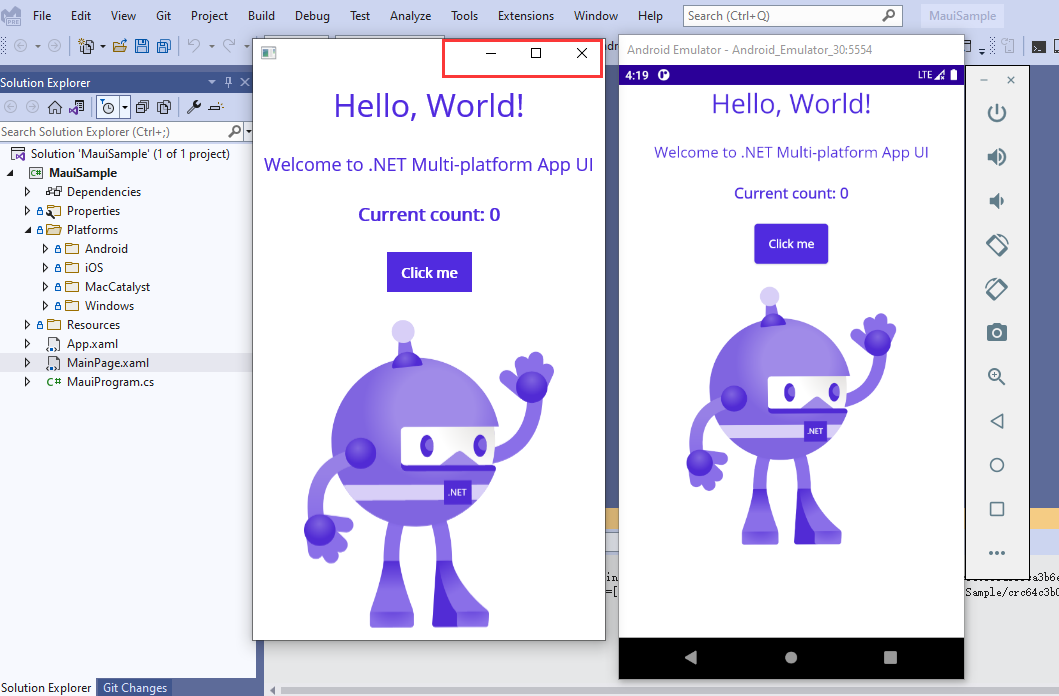Open Properties via the wrench icon
The height and width of the screenshot is (696, 1059).
[194, 107]
